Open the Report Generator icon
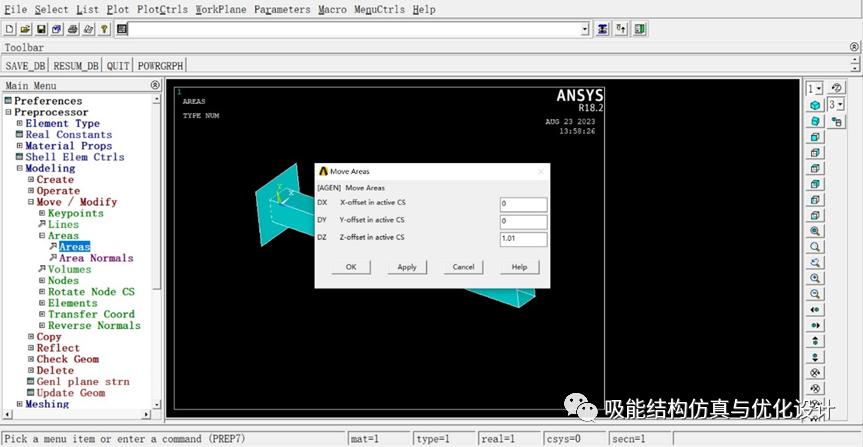Viewport: 863px width, 447px height. (89, 29)
